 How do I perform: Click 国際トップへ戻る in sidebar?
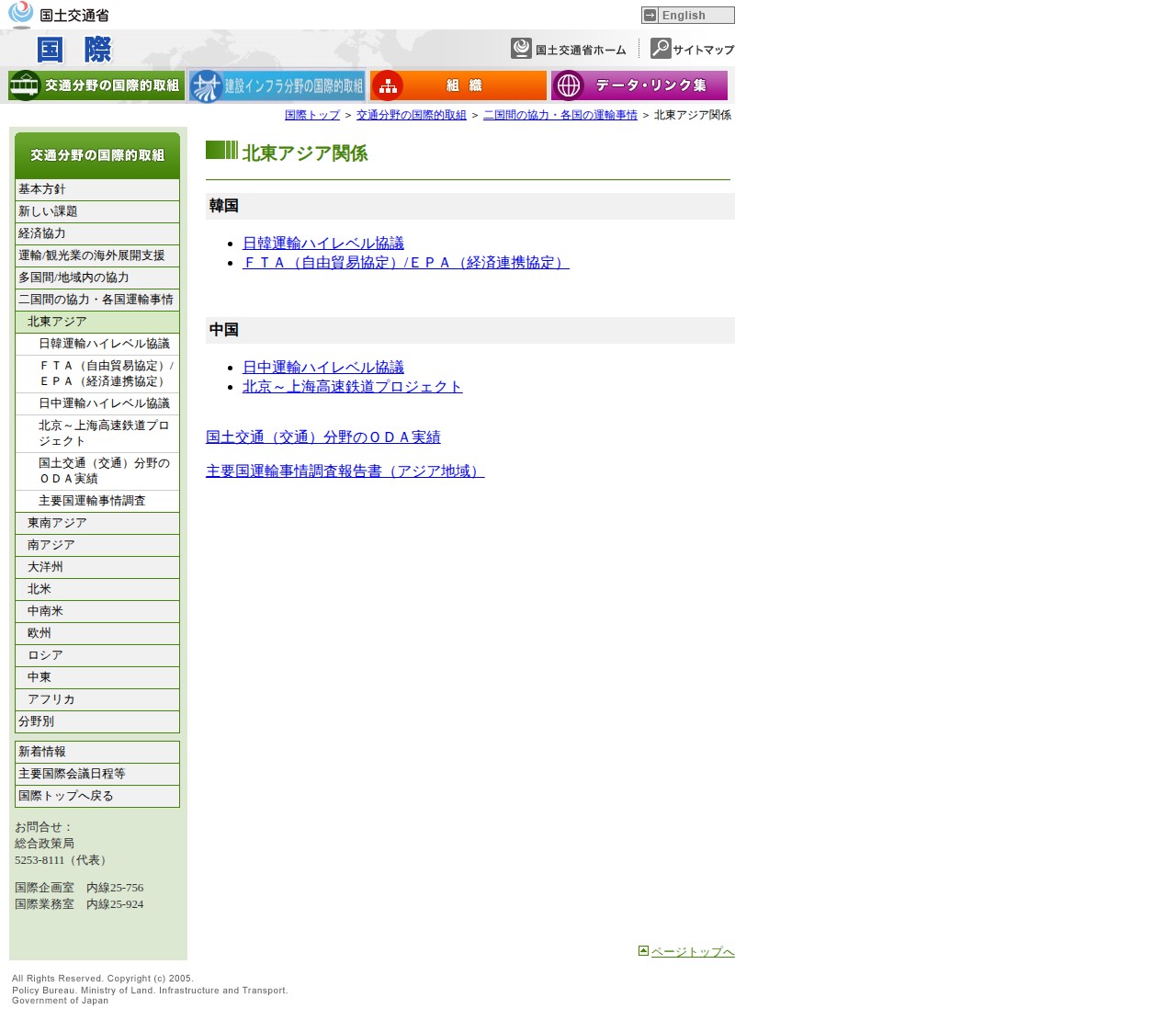pos(97,796)
